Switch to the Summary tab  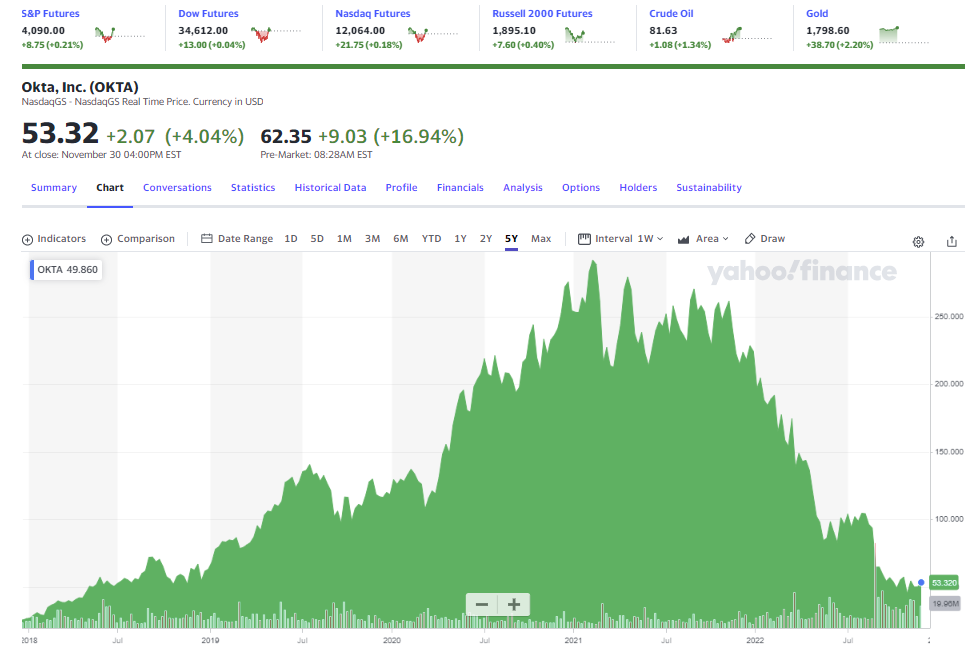[x=54, y=188]
